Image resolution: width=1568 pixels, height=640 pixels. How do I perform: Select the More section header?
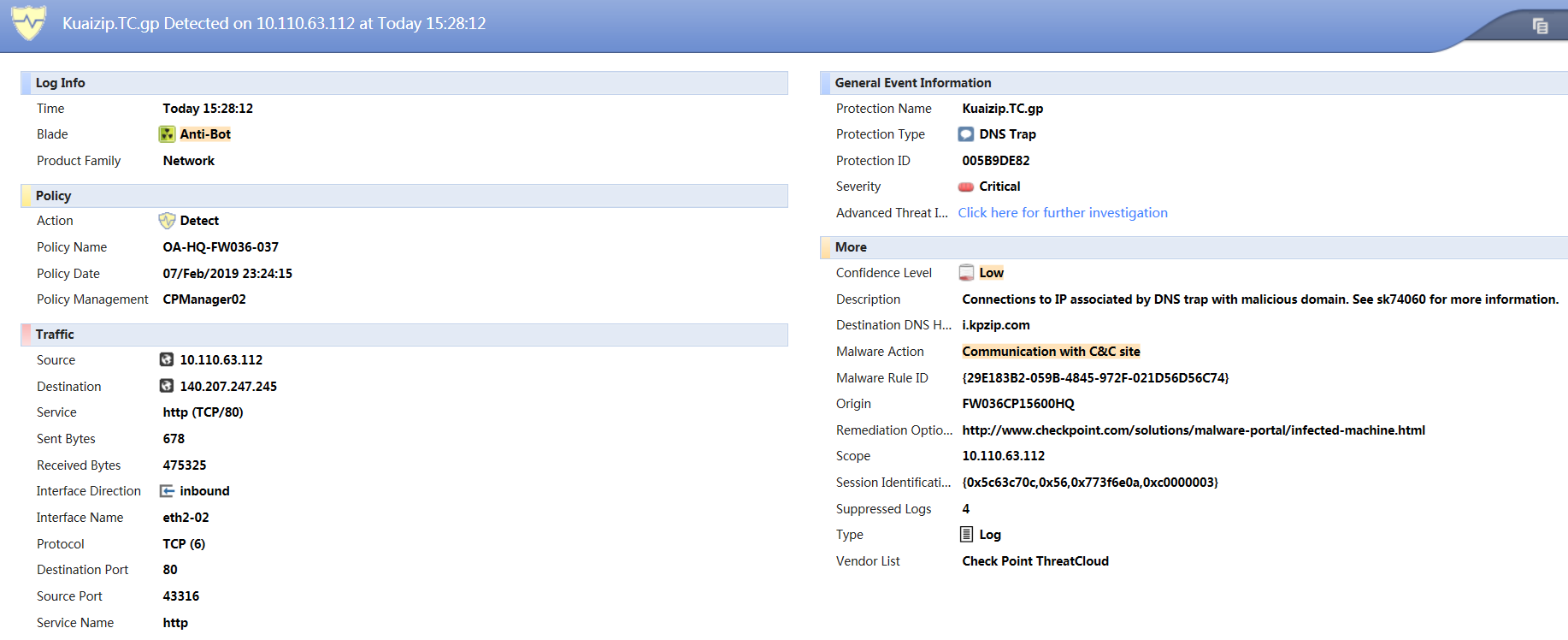(1194, 247)
